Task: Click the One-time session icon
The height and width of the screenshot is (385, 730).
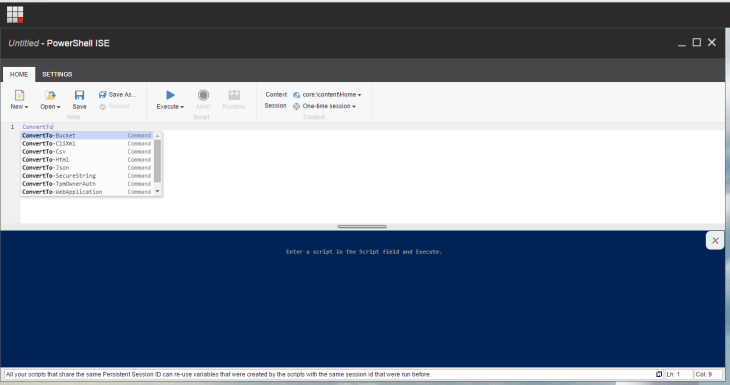Action: coord(296,106)
